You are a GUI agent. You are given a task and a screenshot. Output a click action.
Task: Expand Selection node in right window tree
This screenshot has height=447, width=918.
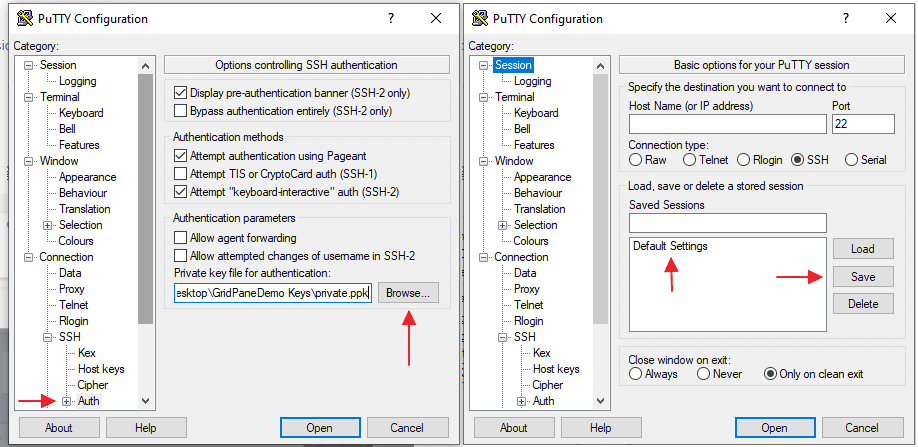point(502,225)
